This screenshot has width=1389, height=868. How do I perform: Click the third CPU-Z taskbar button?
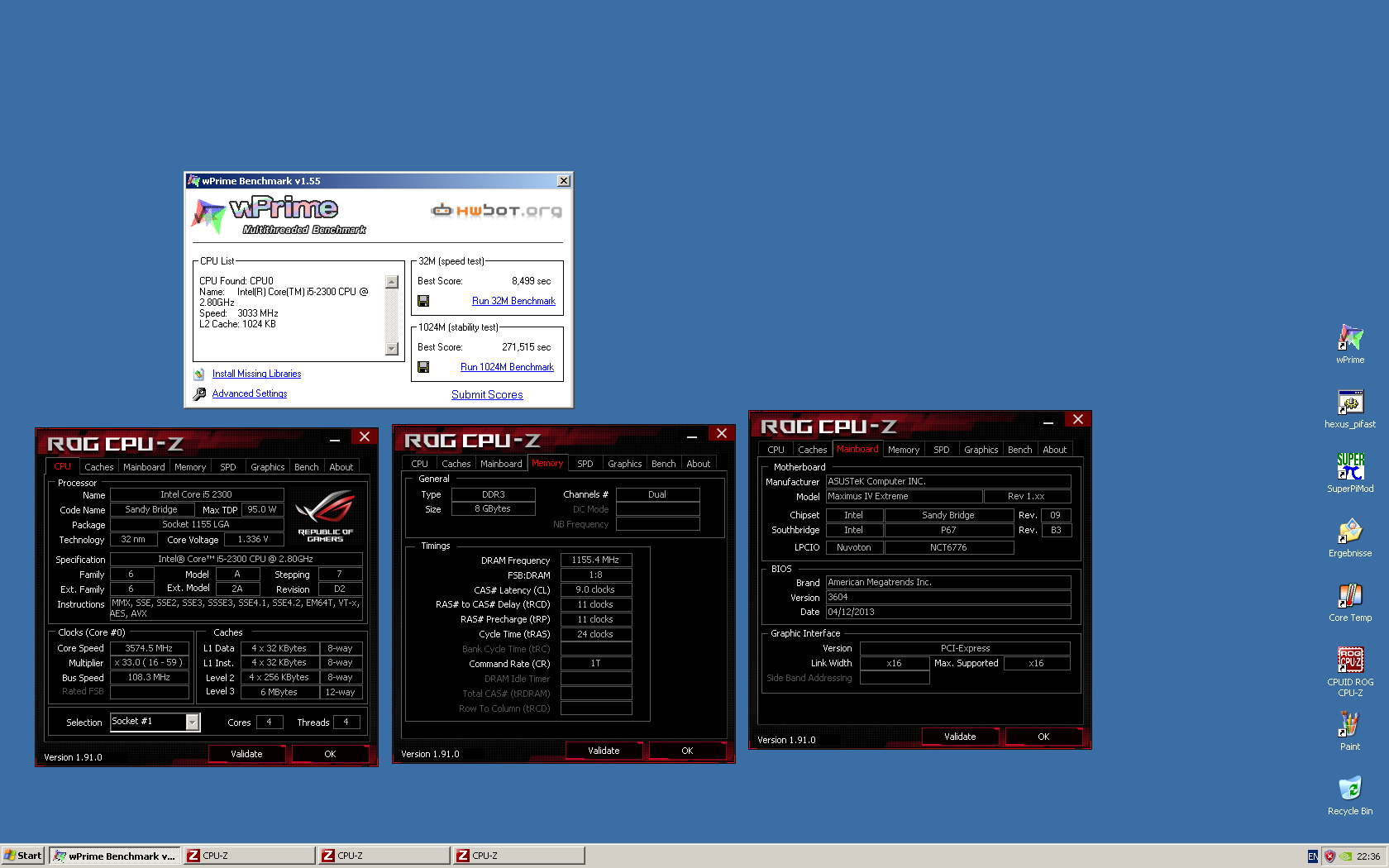point(520,856)
